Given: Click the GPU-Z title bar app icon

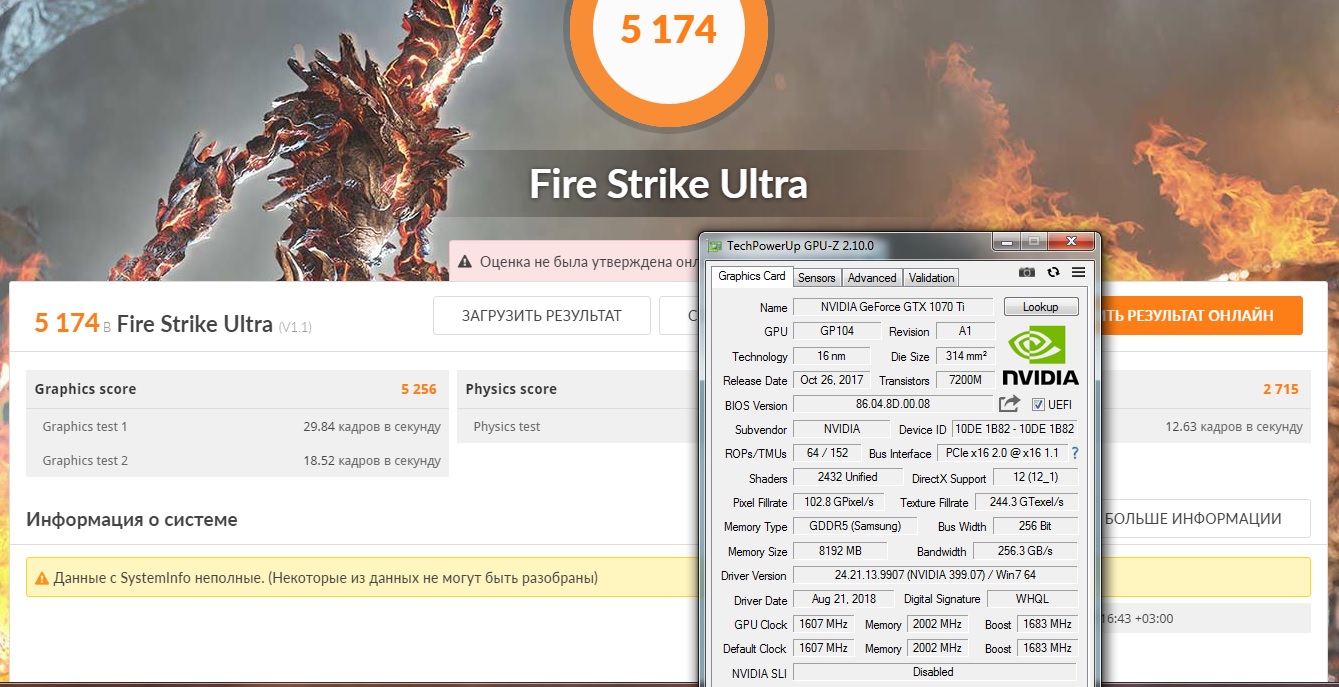Looking at the screenshot, I should 714,245.
